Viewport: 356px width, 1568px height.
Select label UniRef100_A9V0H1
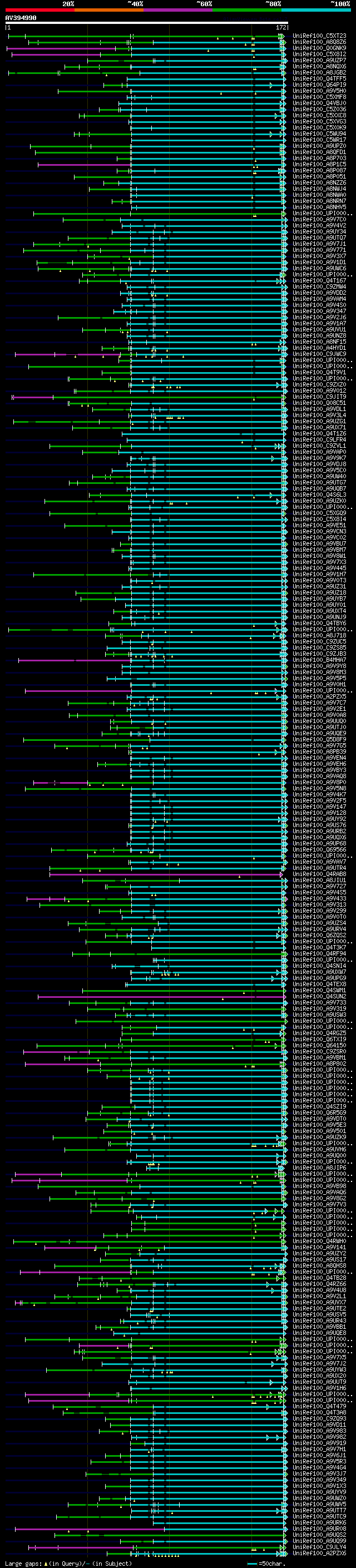pos(319,684)
